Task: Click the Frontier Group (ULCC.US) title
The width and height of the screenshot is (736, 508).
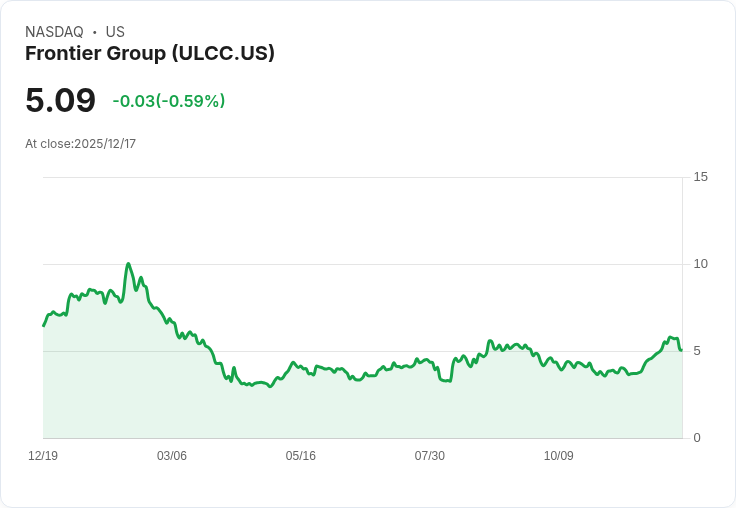Action: (150, 53)
